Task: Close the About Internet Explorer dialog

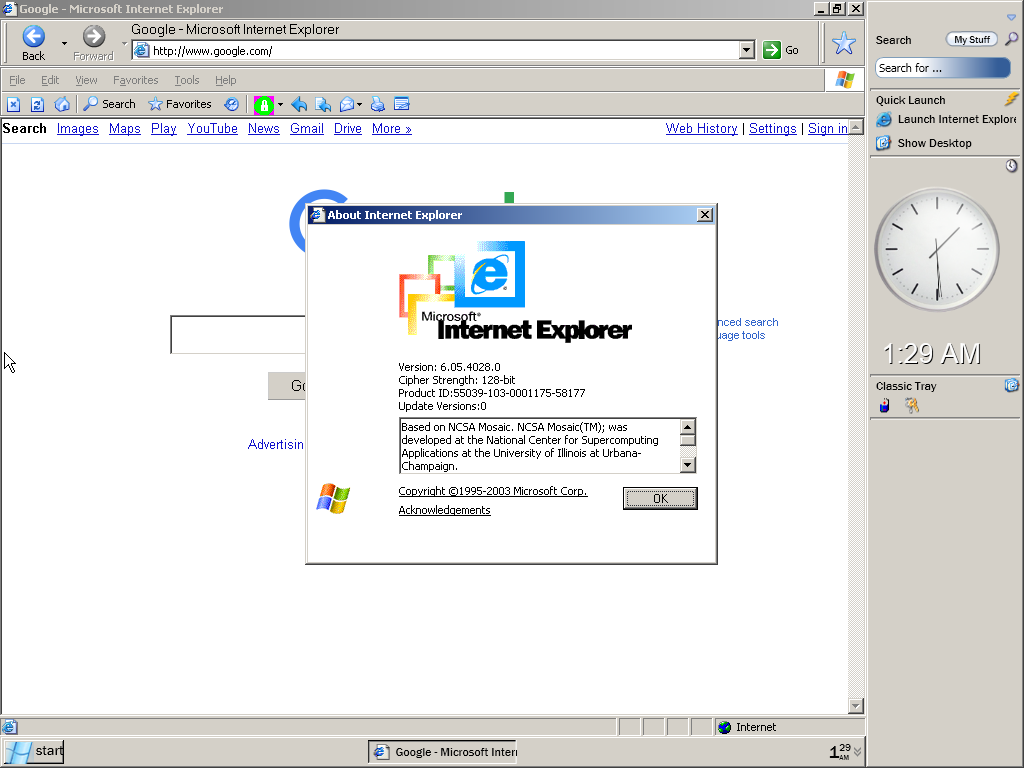Action: pyautogui.click(x=705, y=215)
